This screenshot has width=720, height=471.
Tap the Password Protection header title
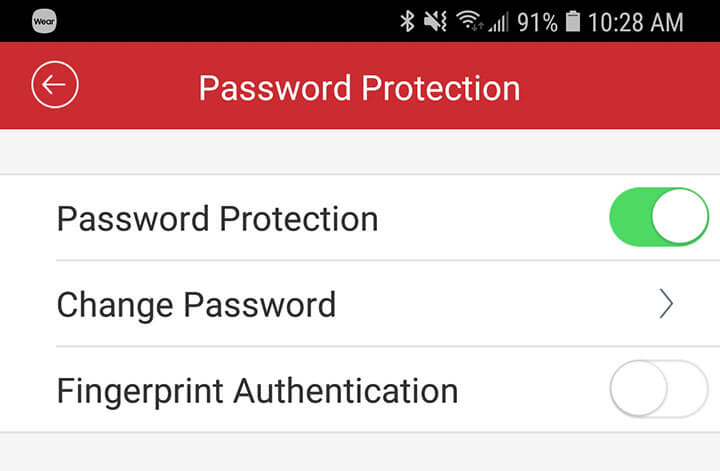click(359, 88)
